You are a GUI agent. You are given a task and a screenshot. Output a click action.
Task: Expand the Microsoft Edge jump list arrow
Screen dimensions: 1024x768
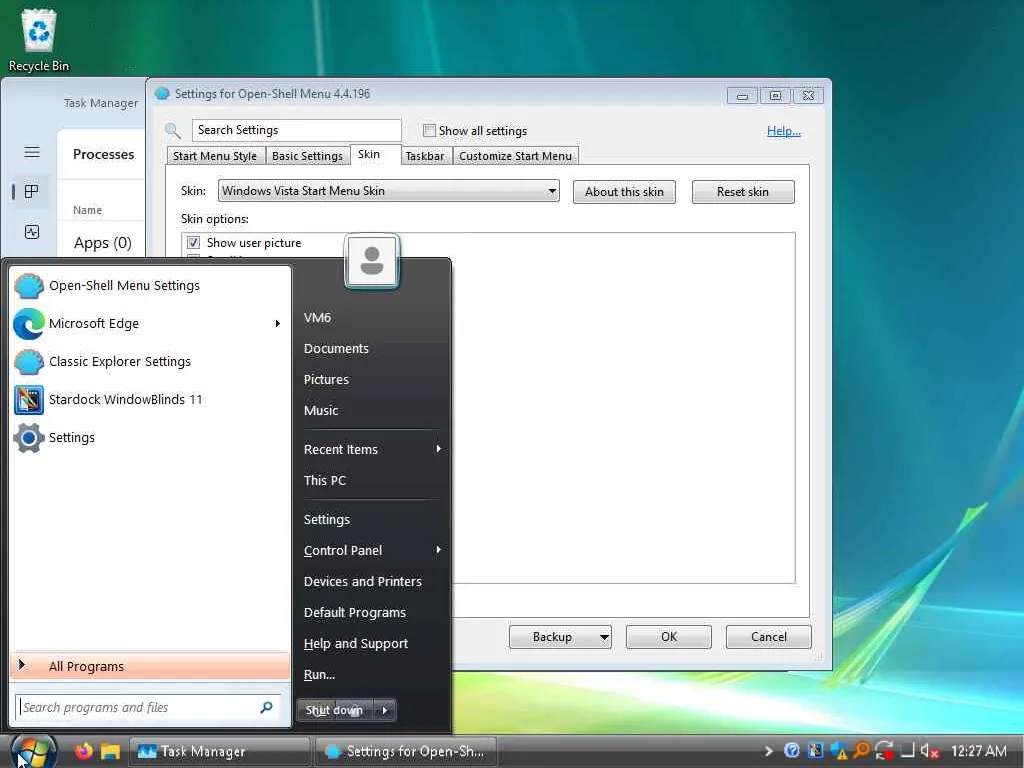(x=278, y=324)
